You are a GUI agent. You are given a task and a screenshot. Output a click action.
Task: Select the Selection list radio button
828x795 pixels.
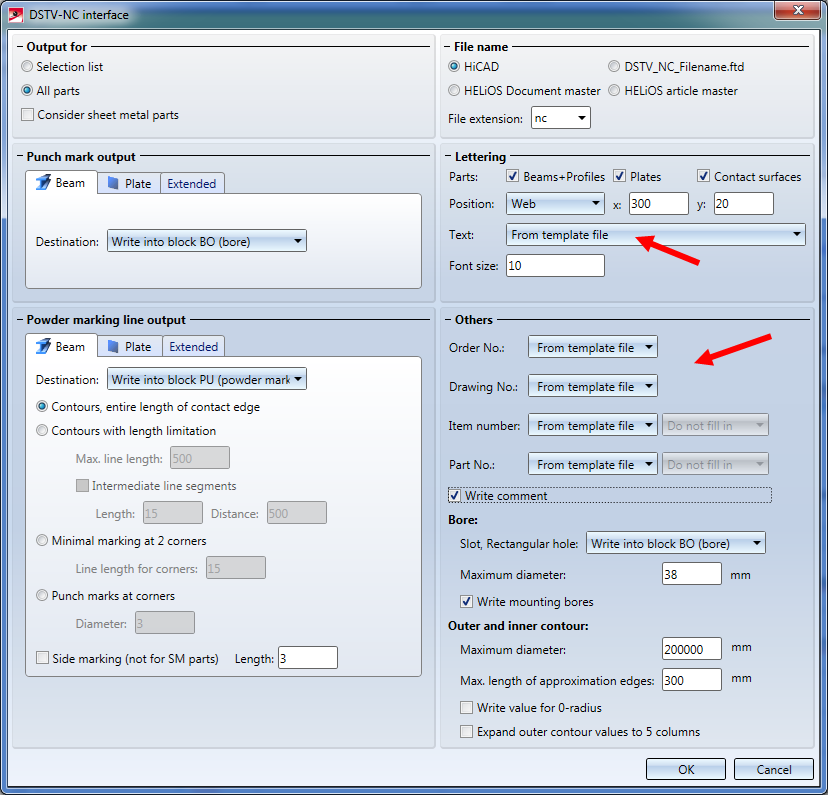pyautogui.click(x=27, y=67)
